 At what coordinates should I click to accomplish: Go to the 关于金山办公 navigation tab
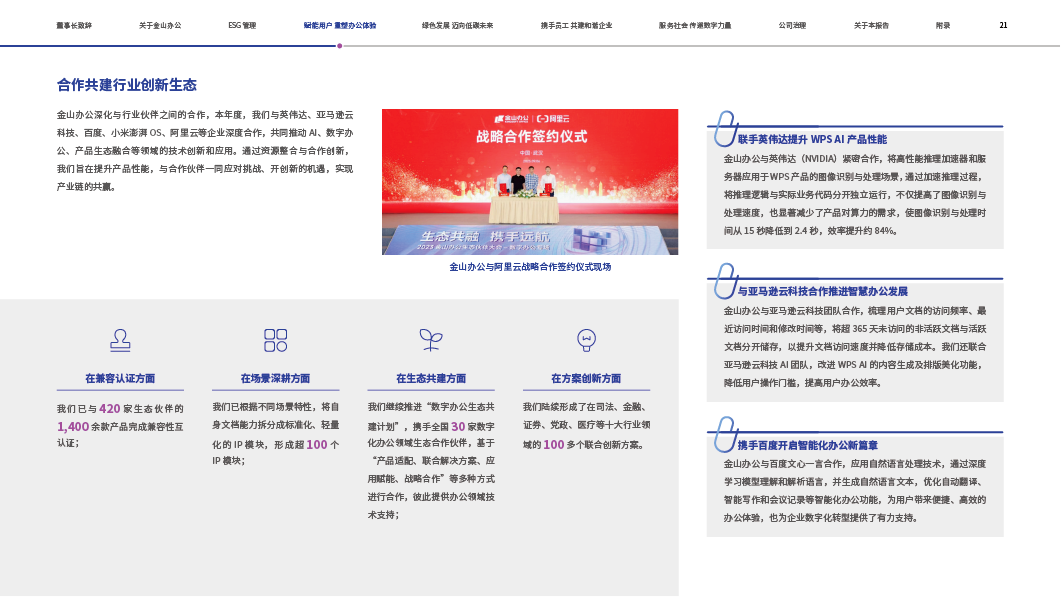coord(158,25)
